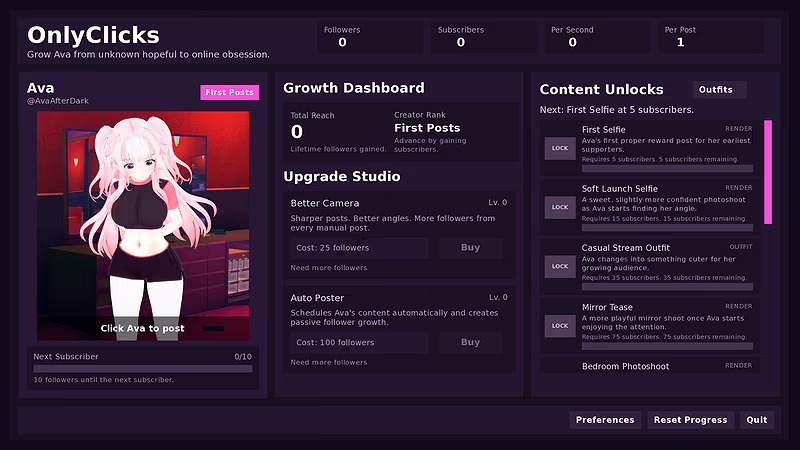
Task: Click the Reset Progress button
Action: pyautogui.click(x=690, y=420)
